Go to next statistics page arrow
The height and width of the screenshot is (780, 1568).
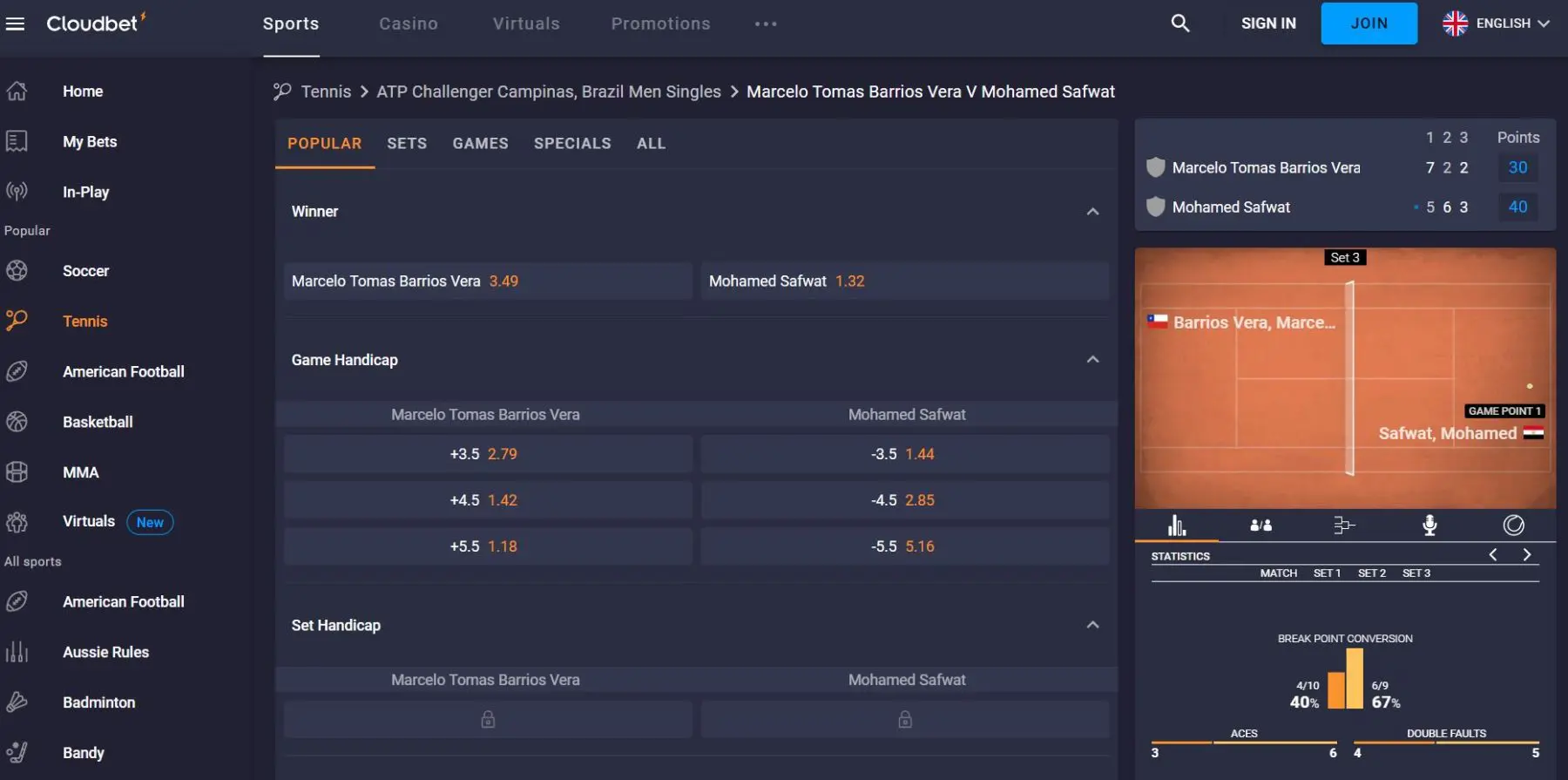pyautogui.click(x=1526, y=555)
